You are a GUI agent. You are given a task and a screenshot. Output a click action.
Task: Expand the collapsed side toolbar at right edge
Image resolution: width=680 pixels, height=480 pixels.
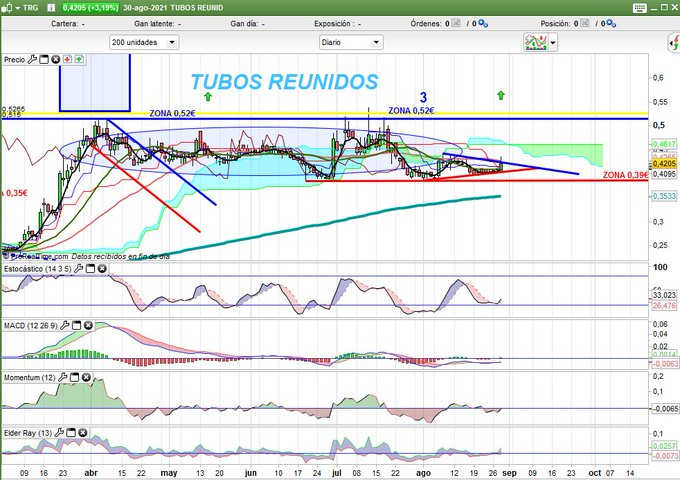(674, 43)
